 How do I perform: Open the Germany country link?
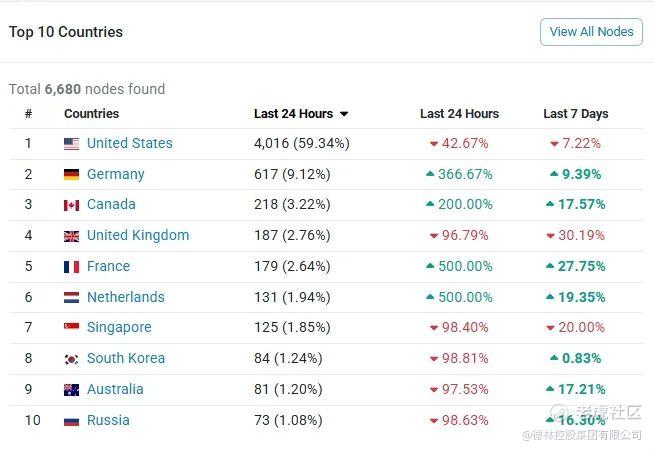pos(115,174)
